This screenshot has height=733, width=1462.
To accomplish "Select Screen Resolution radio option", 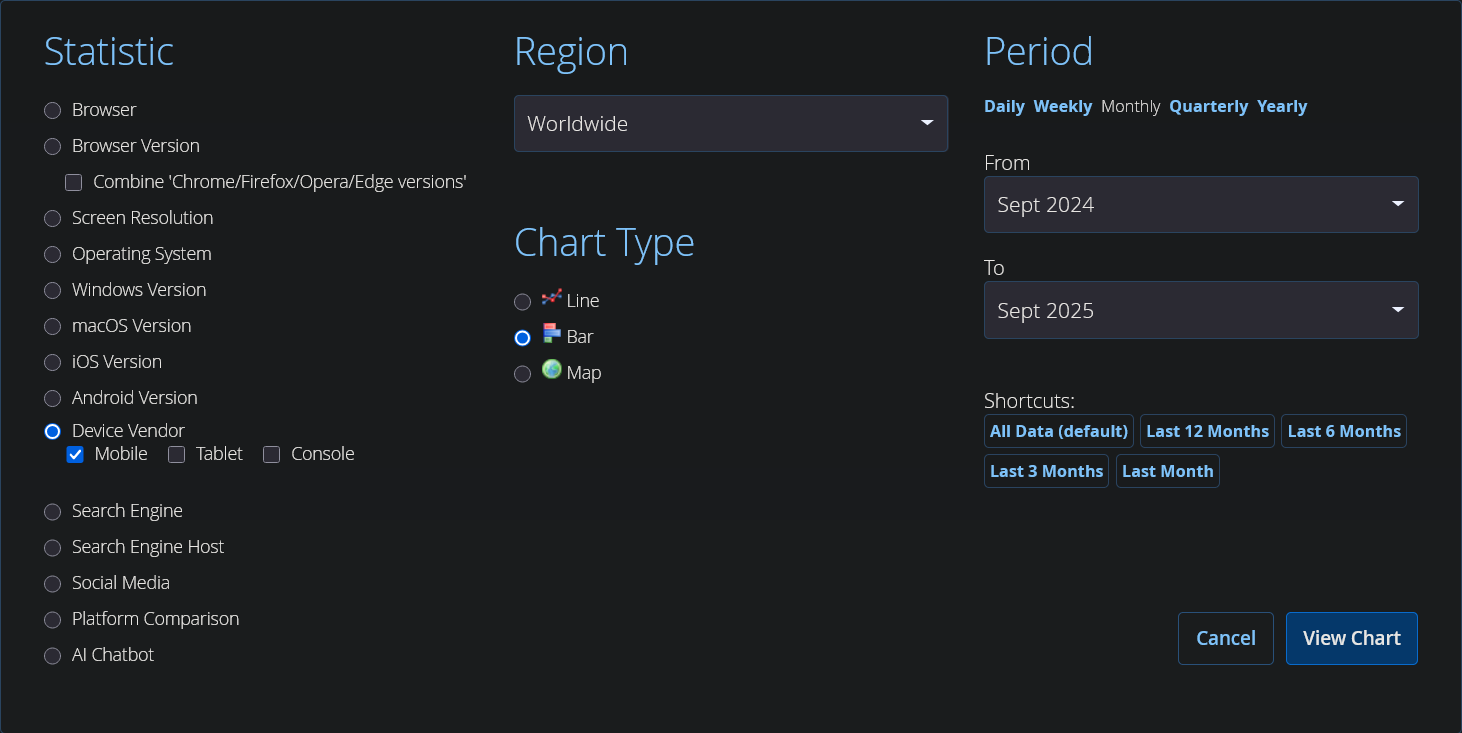I will (53, 218).
